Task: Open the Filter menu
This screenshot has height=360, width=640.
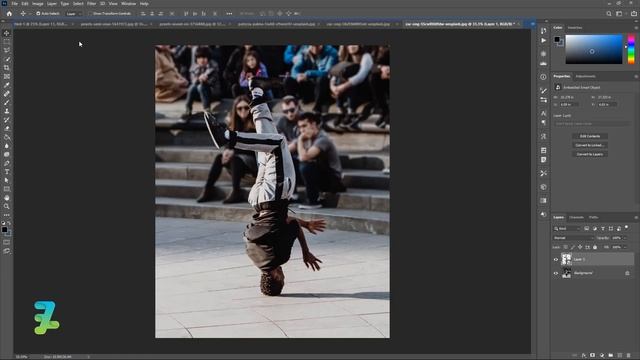Action: click(x=91, y=4)
